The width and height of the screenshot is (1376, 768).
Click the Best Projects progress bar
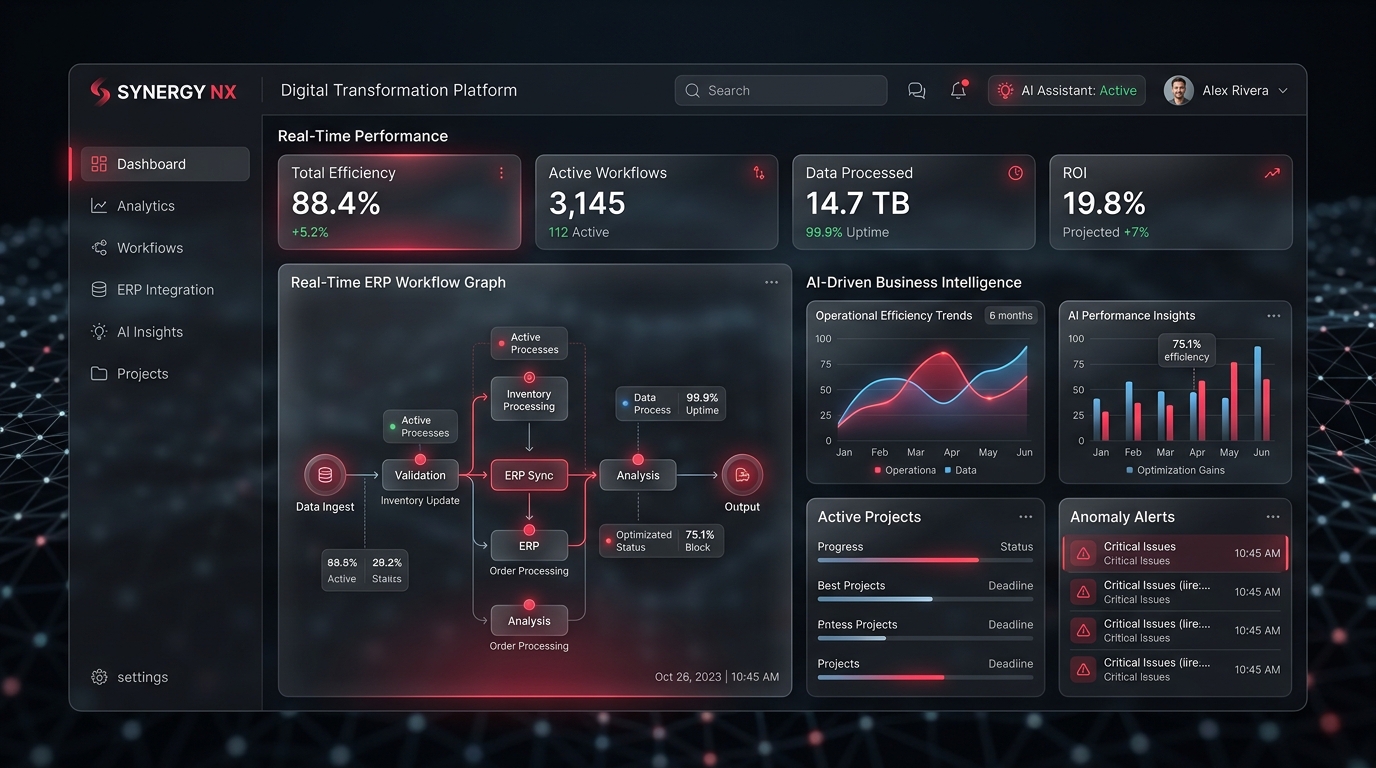point(925,599)
